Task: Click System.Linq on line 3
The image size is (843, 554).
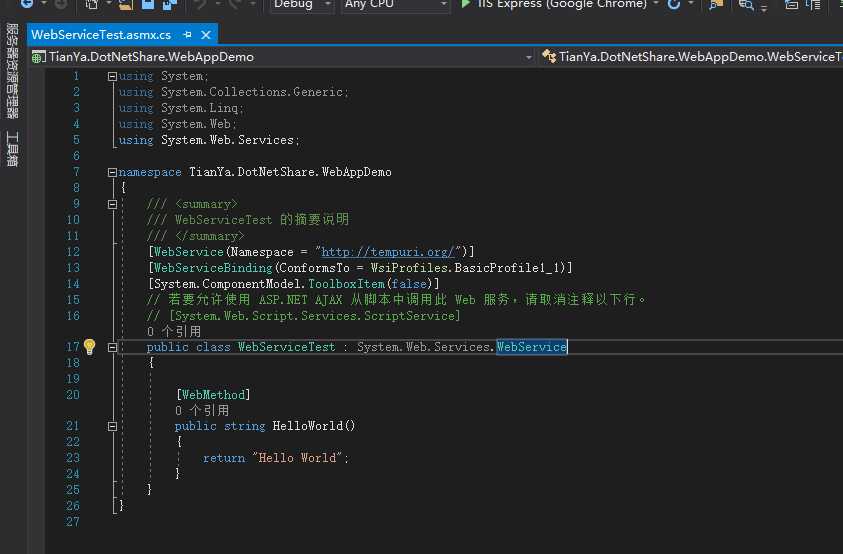Action: point(199,108)
